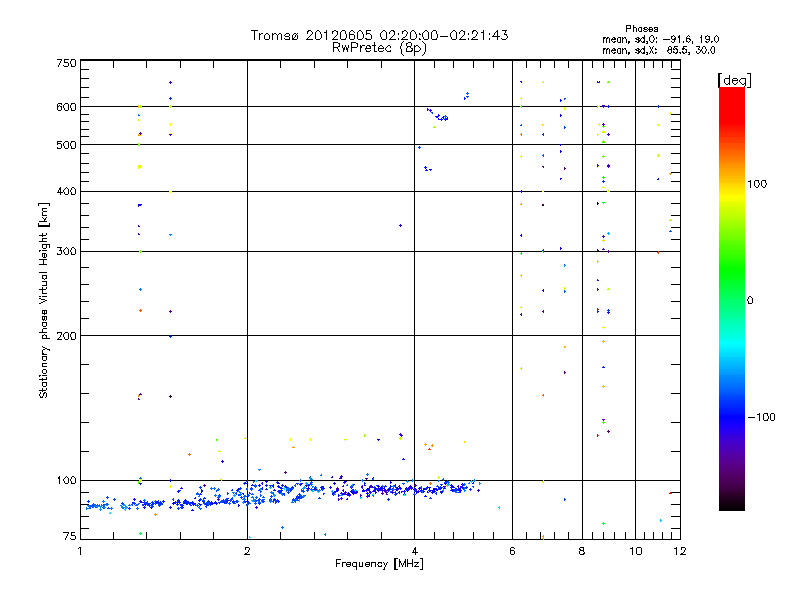This screenshot has width=800, height=600.
Task: Click the 'Frequency [MHz]' axis label
Action: pos(379,564)
